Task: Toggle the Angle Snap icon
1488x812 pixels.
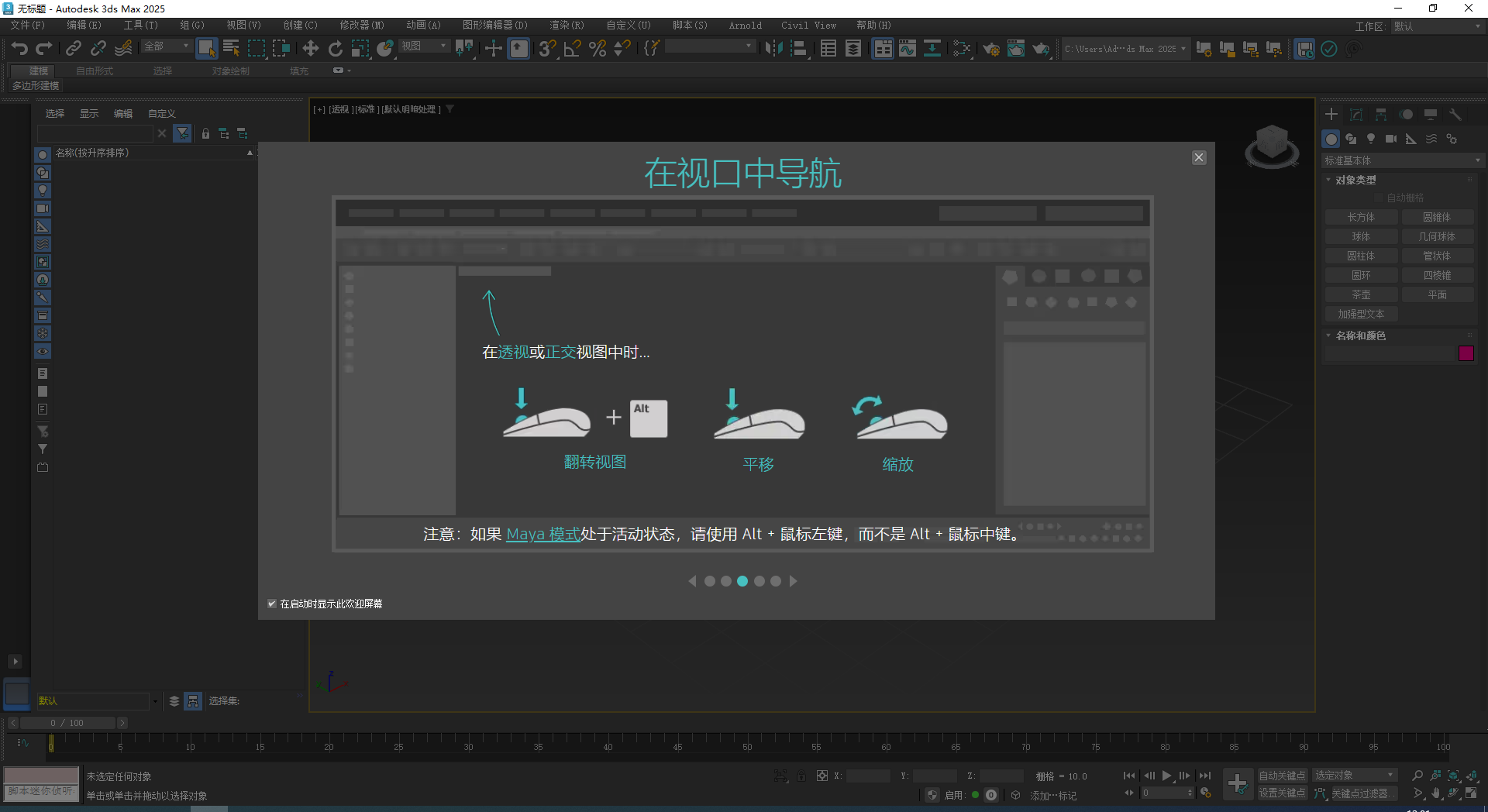Action: coord(573,49)
